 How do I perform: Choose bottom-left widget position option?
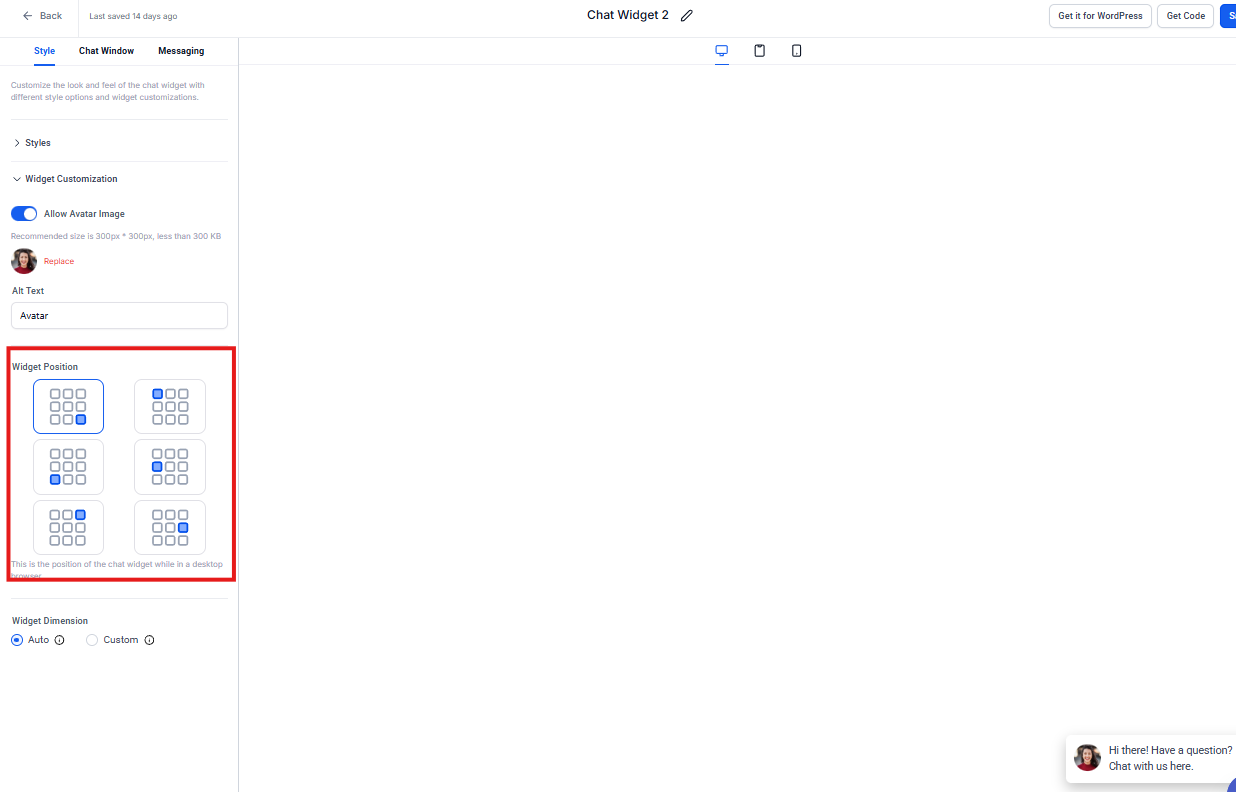(68, 467)
